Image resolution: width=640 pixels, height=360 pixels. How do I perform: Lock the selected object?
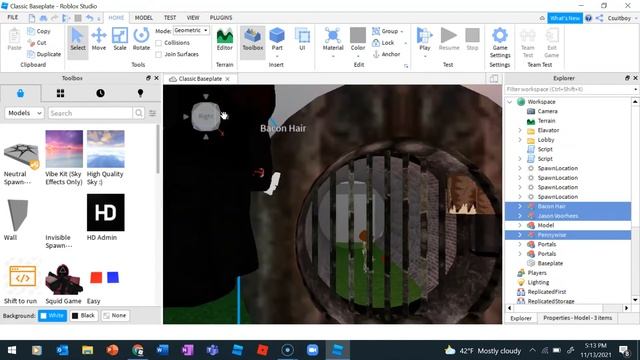point(383,43)
